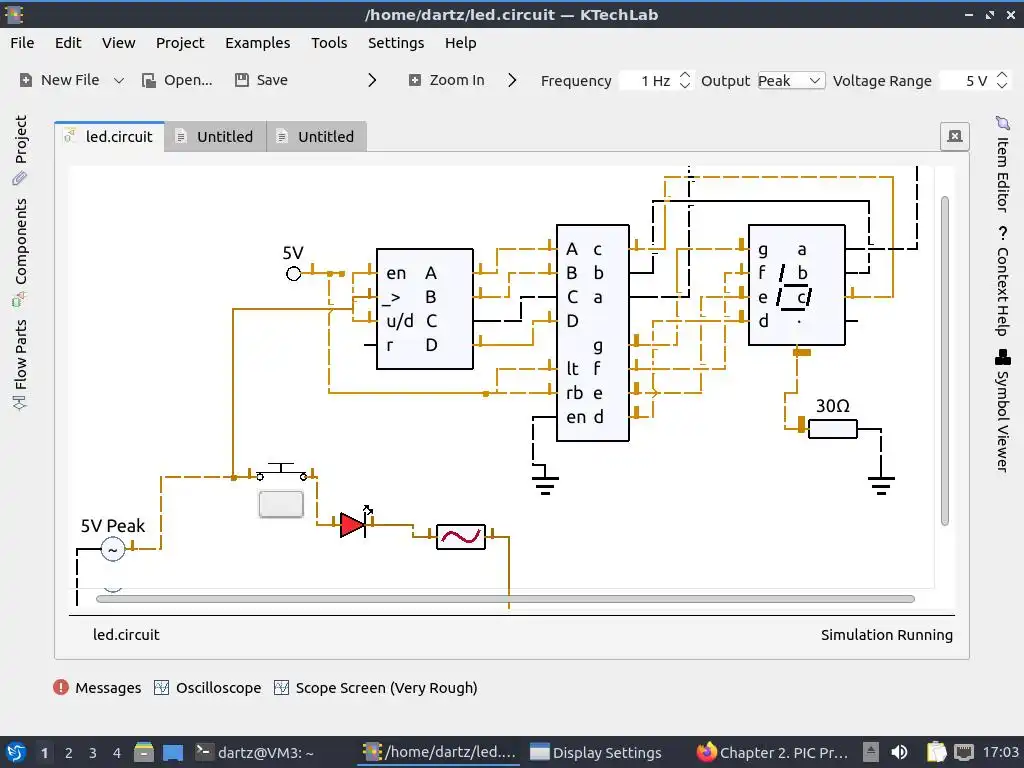Step the Voltage Range spinner arrows

(1002, 80)
